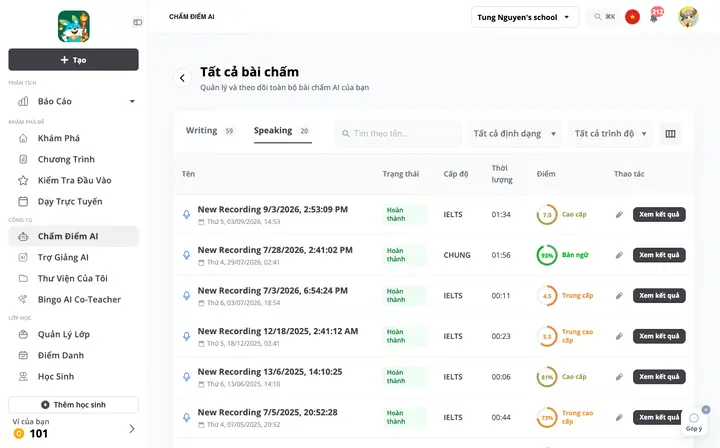Click the Điểm column header
The width and height of the screenshot is (720, 448).
tap(546, 174)
